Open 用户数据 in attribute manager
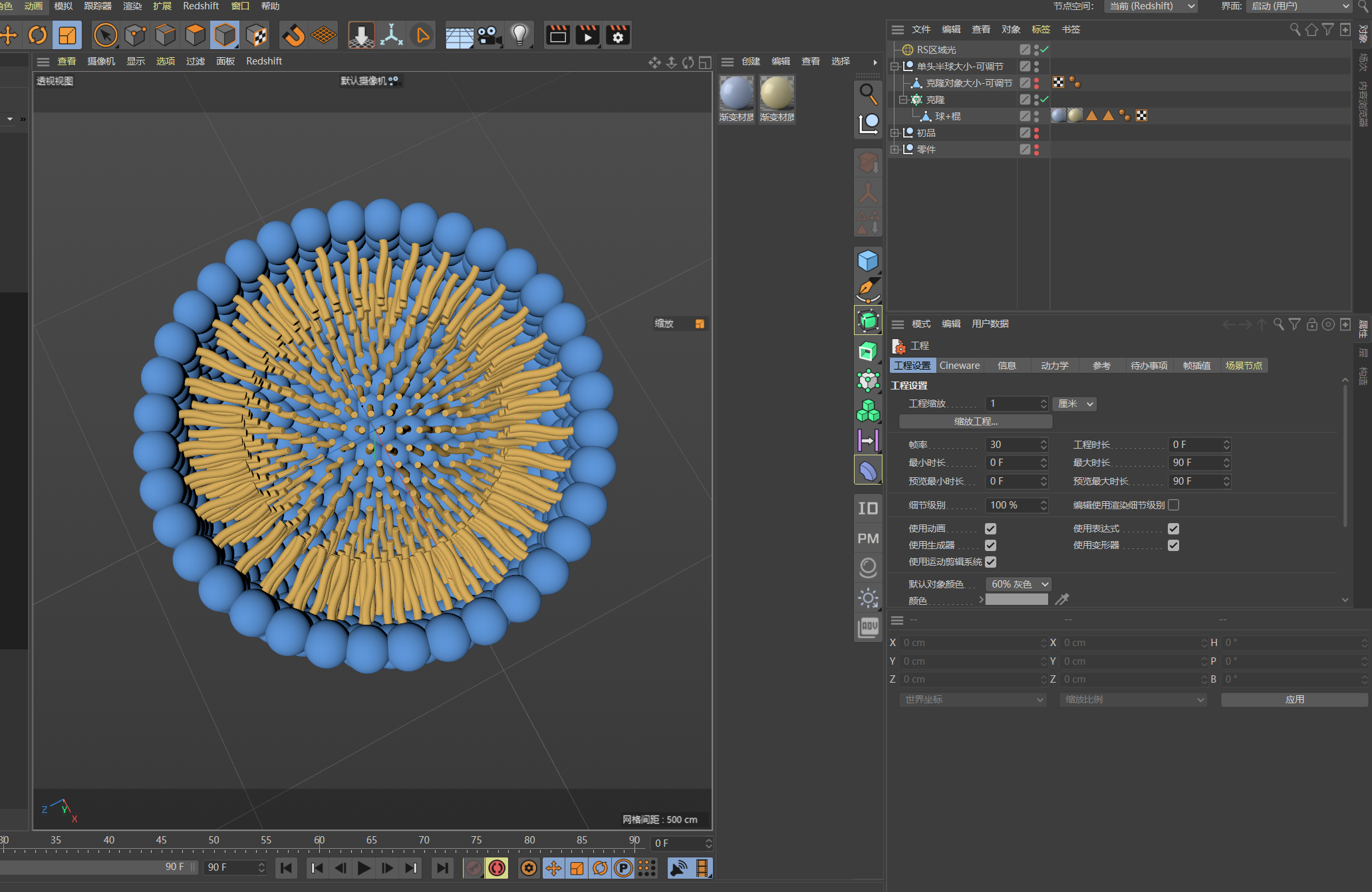Screen dimensions: 1372x892 [990, 324]
